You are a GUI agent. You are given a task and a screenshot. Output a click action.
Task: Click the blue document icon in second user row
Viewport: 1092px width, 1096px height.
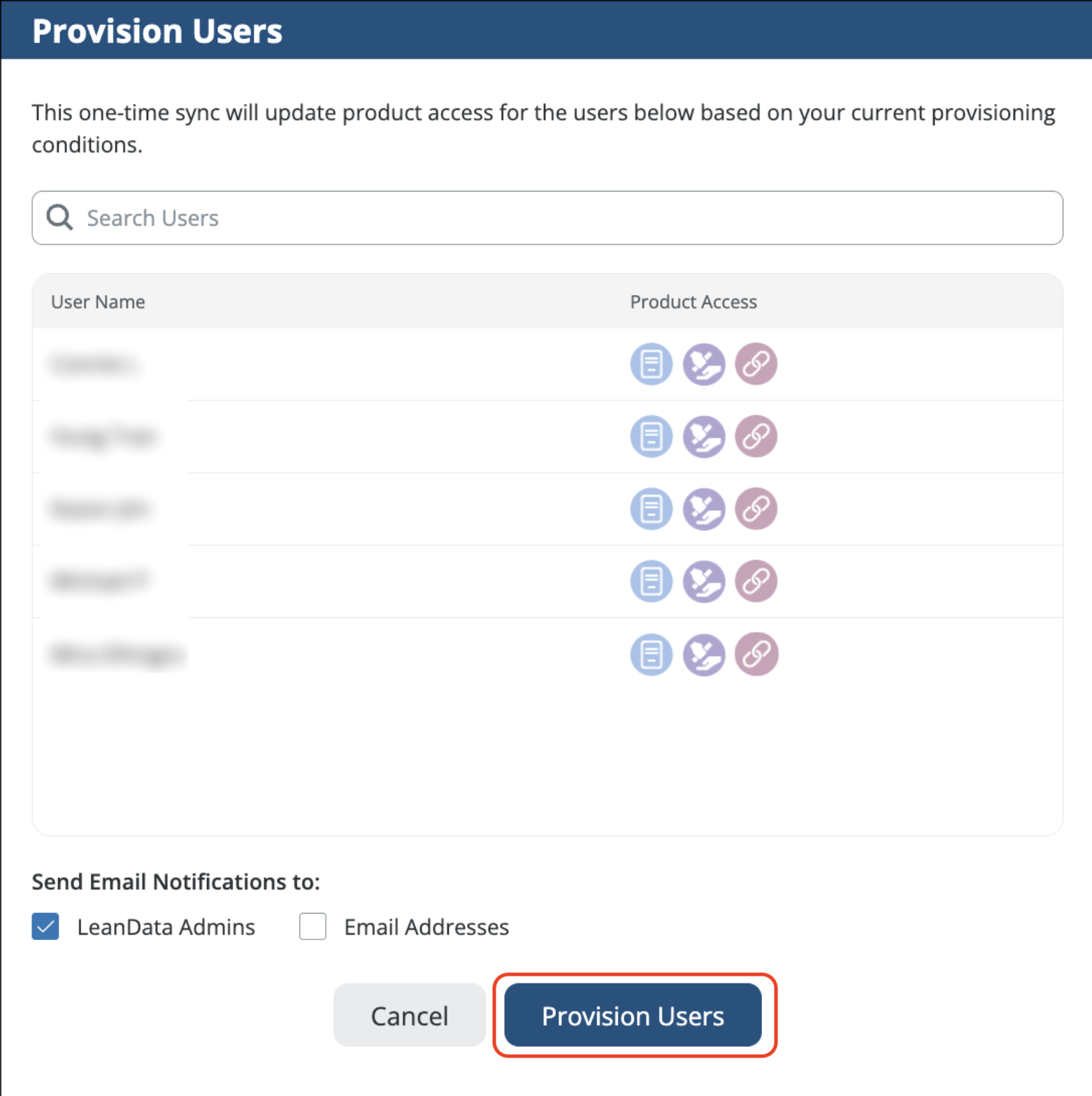(651, 437)
